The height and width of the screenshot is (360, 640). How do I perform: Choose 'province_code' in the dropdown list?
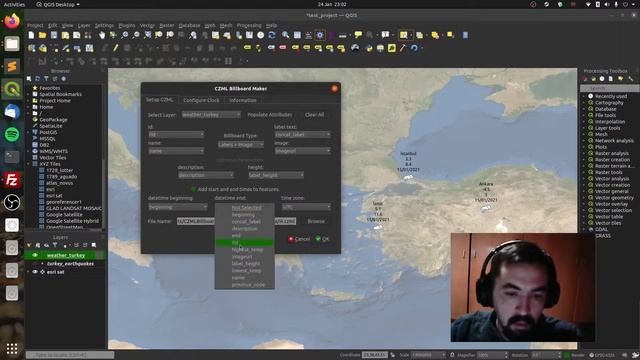pos(244,284)
